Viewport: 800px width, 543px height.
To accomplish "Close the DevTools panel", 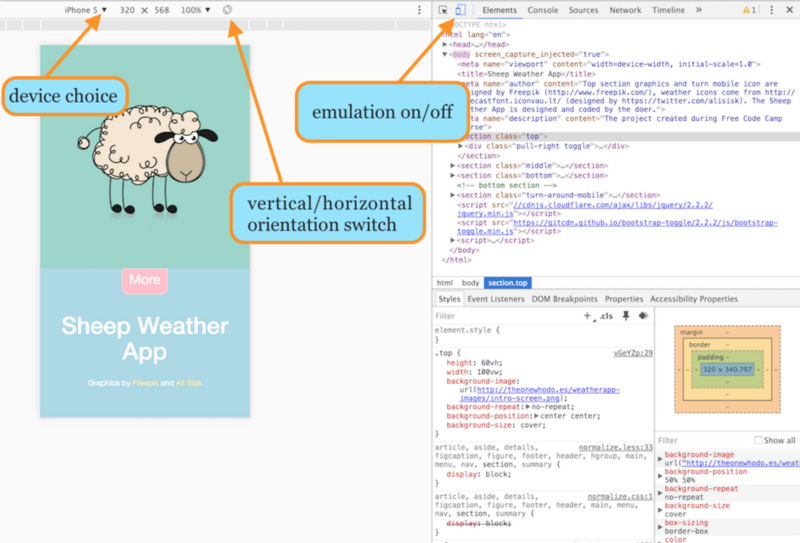I will (789, 10).
